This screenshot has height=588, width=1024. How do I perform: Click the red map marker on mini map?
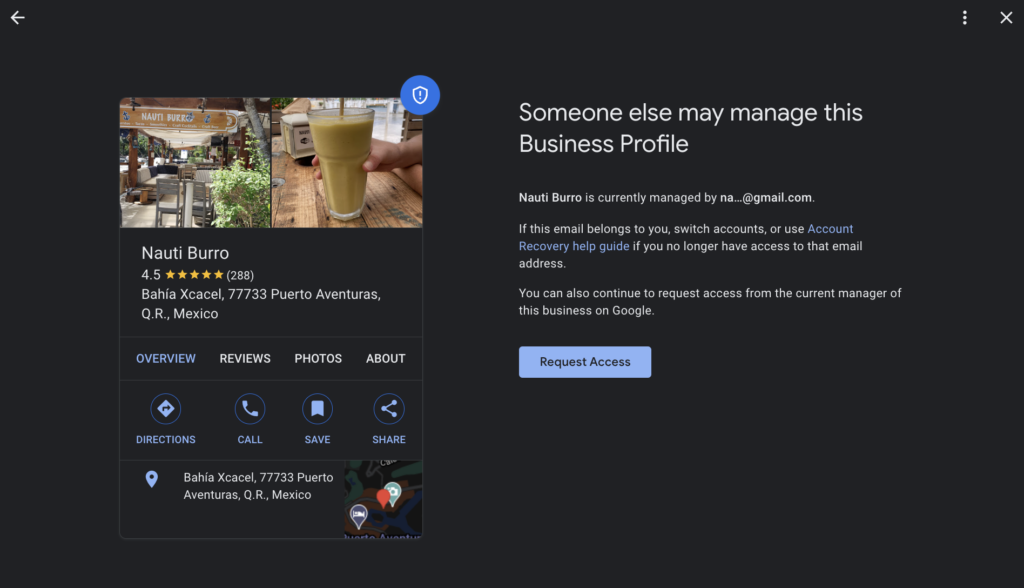point(383,498)
